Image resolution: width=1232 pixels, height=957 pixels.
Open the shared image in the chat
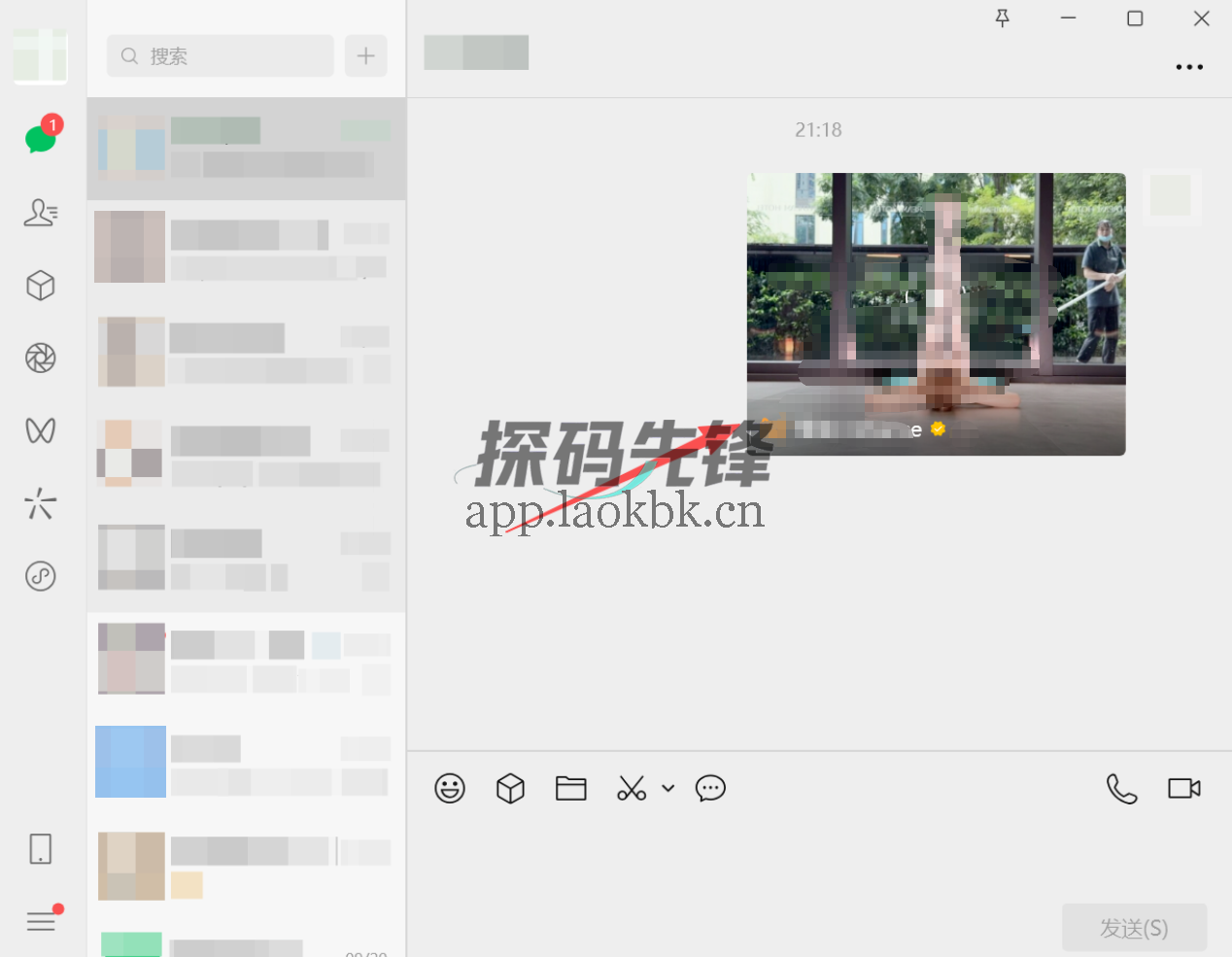pos(936,314)
